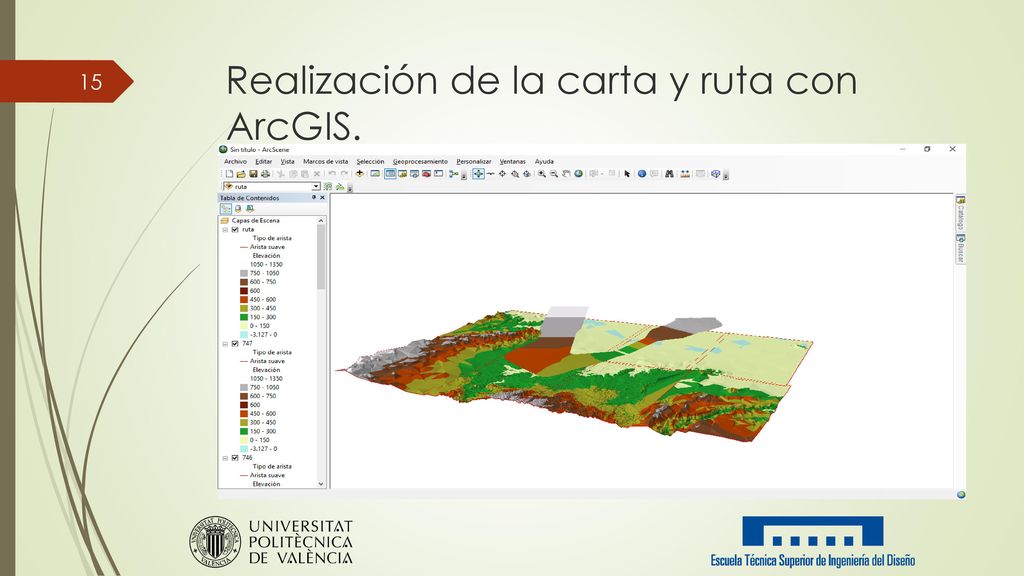The image size is (1024, 576).
Task: Select the 747 layer name in the tree
Action: click(x=248, y=344)
